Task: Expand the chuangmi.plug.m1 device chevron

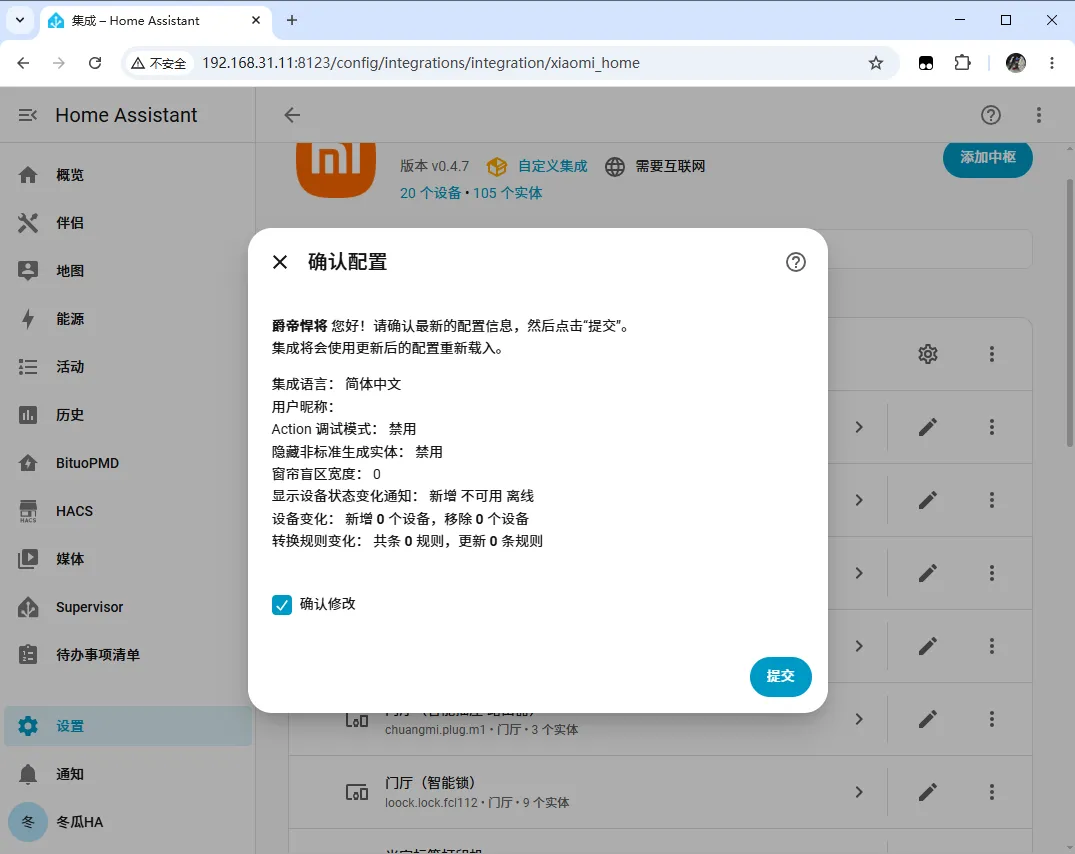Action: [x=859, y=719]
